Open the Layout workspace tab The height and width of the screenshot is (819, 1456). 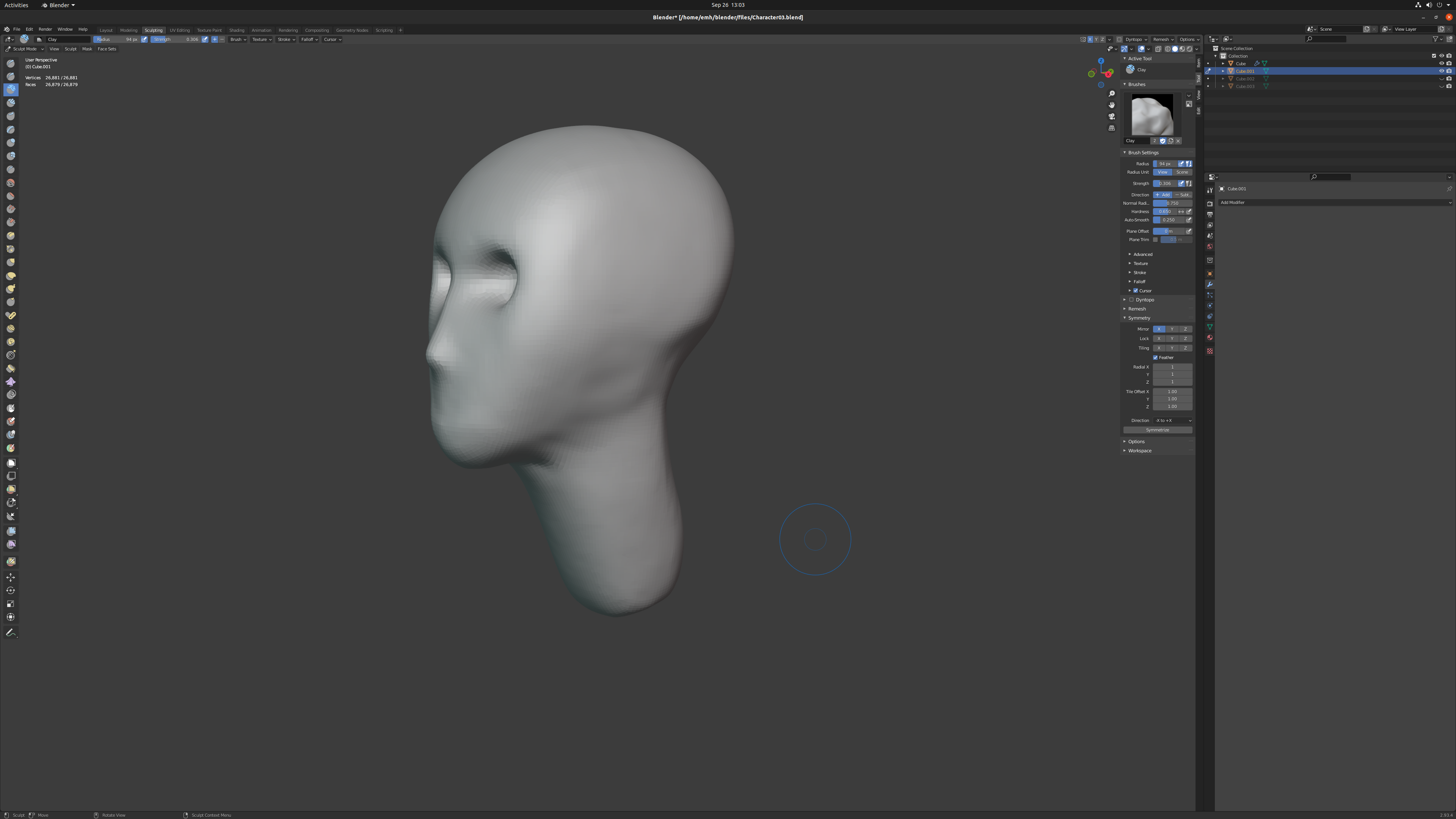106,30
